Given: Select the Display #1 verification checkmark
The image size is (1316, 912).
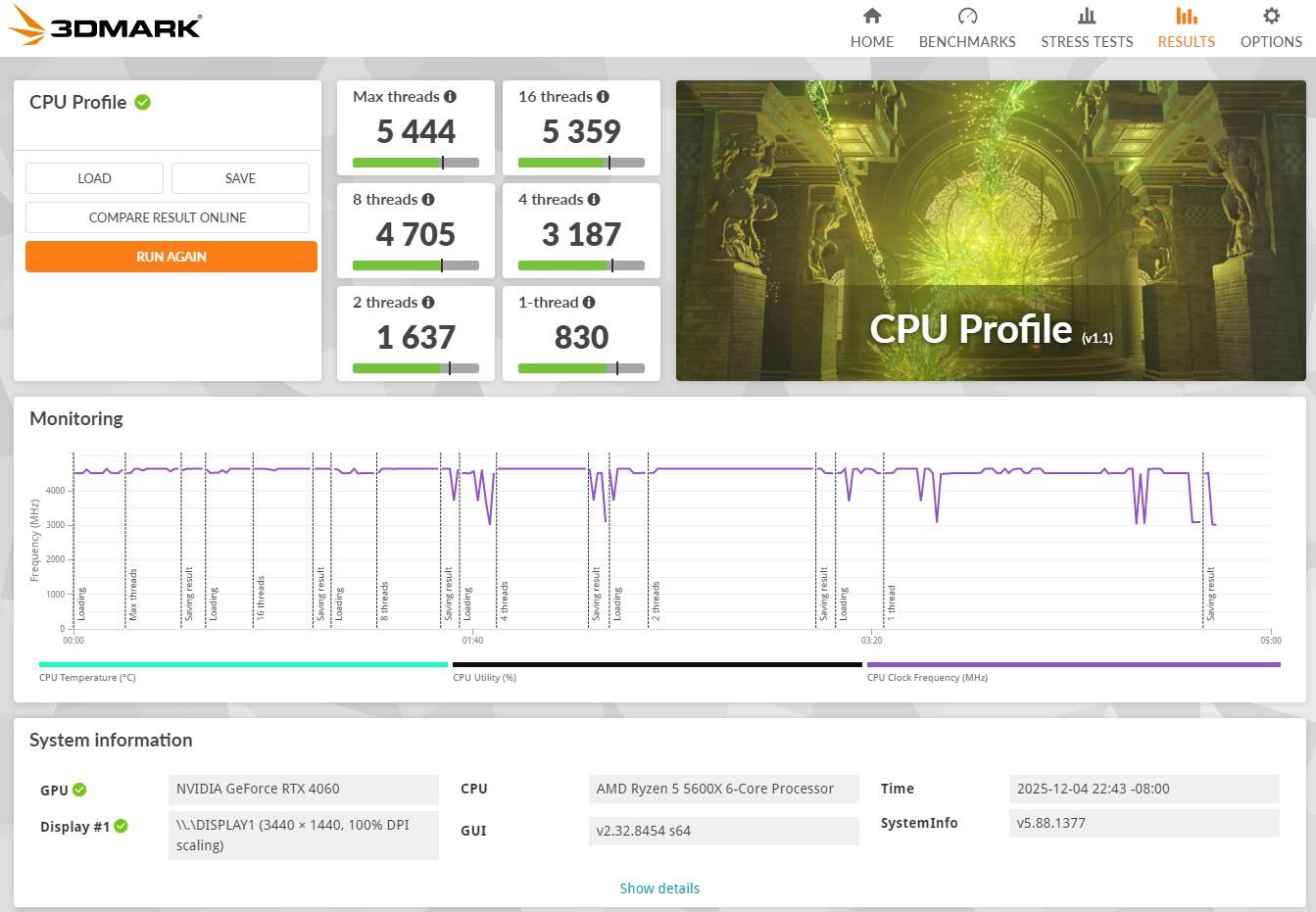Looking at the screenshot, I should point(120,826).
